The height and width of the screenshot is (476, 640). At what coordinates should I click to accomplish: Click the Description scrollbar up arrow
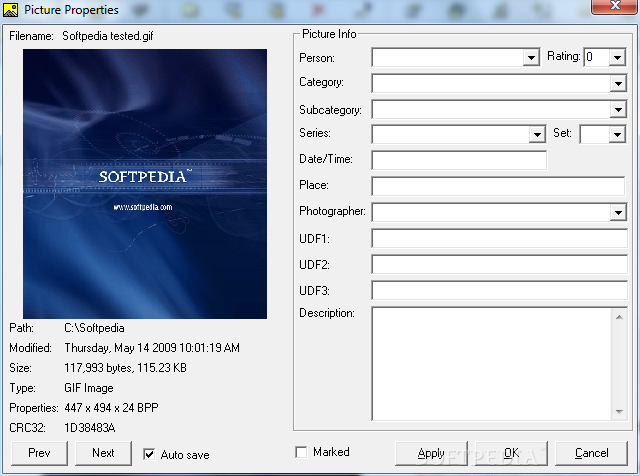[619, 317]
